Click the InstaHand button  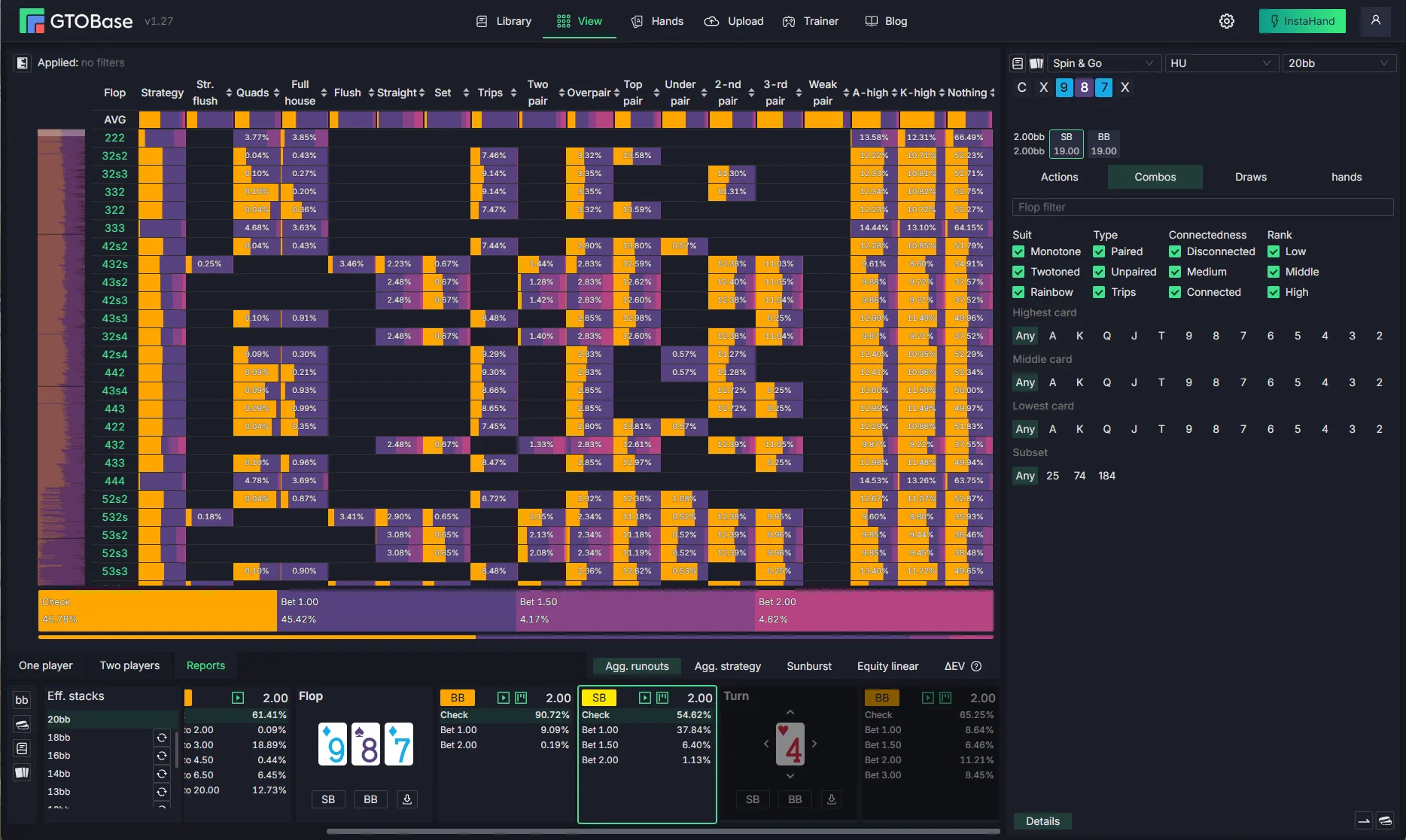coord(1302,21)
